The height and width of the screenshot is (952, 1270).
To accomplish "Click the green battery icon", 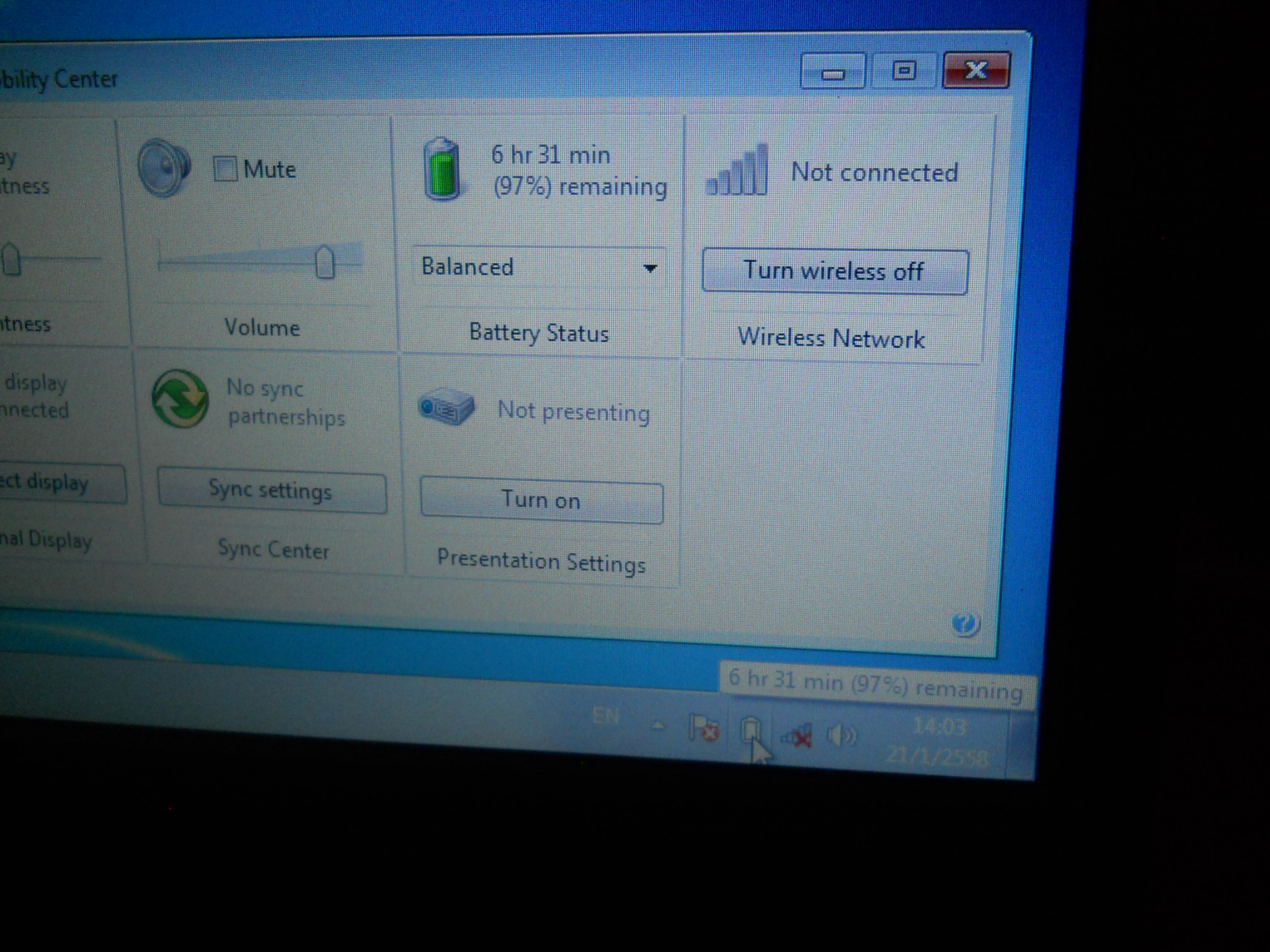I will click(x=442, y=170).
